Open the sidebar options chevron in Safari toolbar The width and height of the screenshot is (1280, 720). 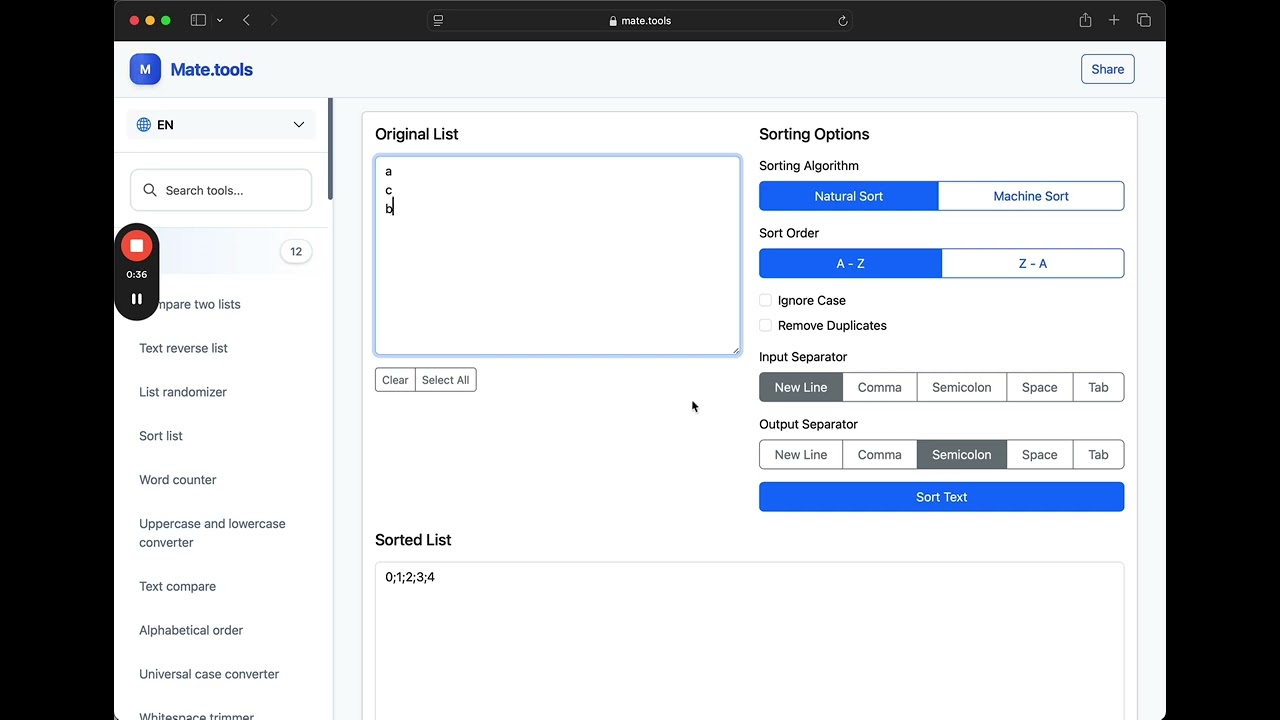[219, 20]
